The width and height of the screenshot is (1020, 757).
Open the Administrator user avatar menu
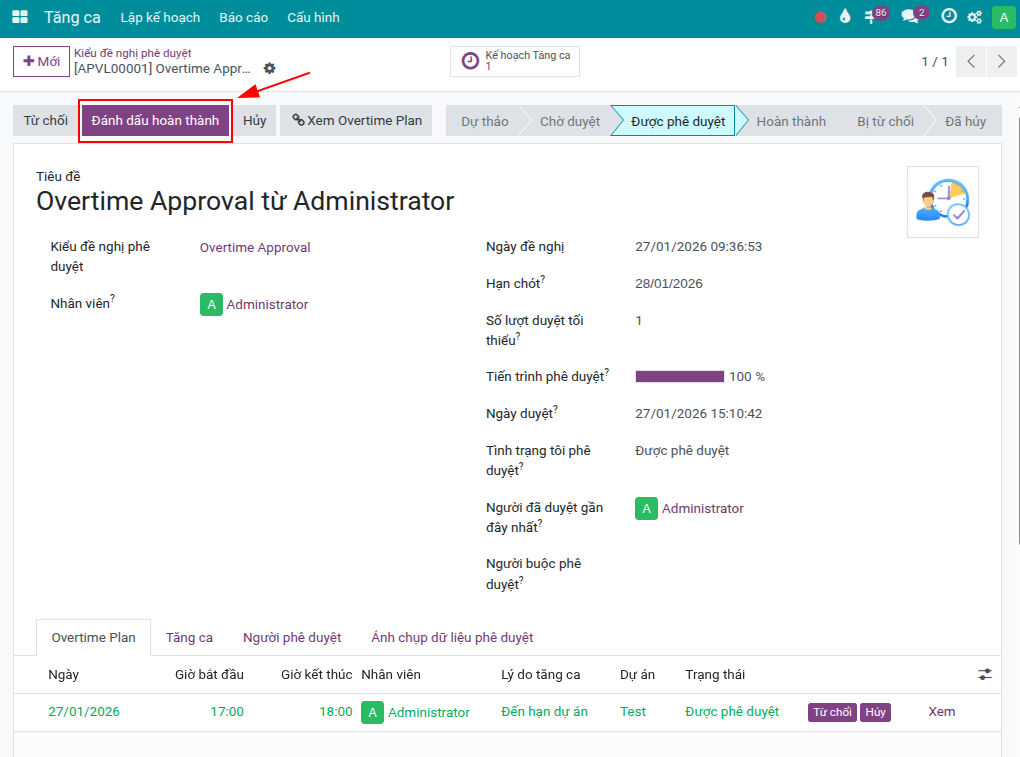point(1003,17)
